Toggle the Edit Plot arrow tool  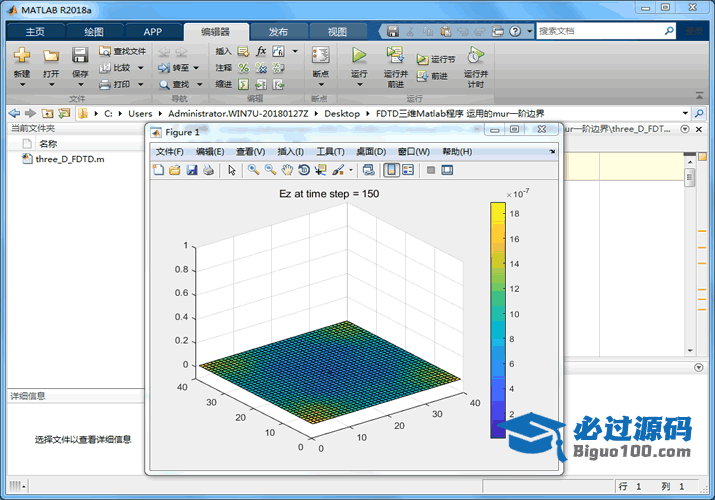click(231, 170)
